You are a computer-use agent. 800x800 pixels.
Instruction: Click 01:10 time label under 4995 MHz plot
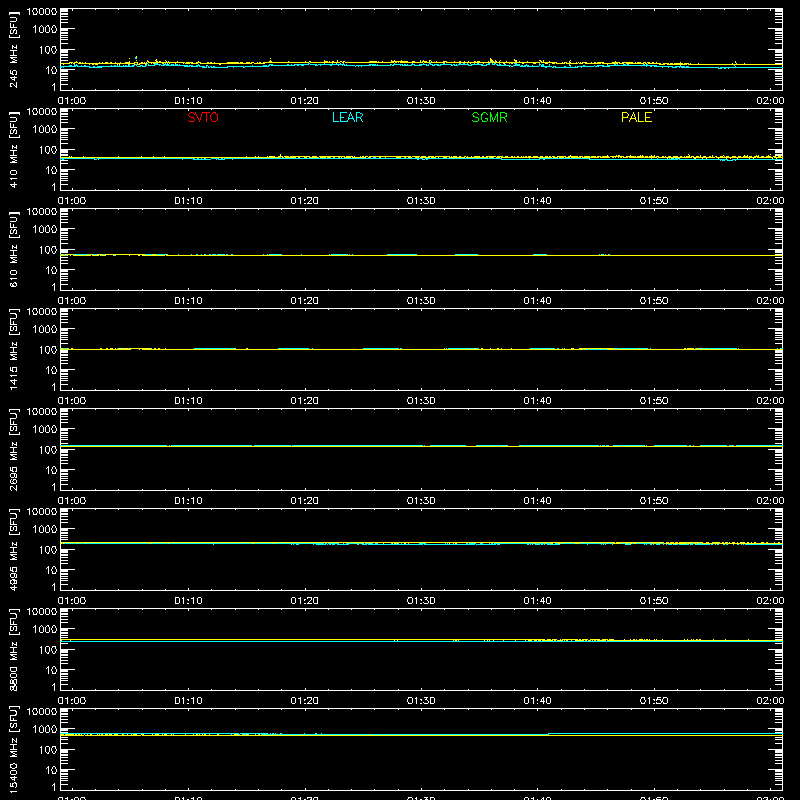(x=188, y=601)
